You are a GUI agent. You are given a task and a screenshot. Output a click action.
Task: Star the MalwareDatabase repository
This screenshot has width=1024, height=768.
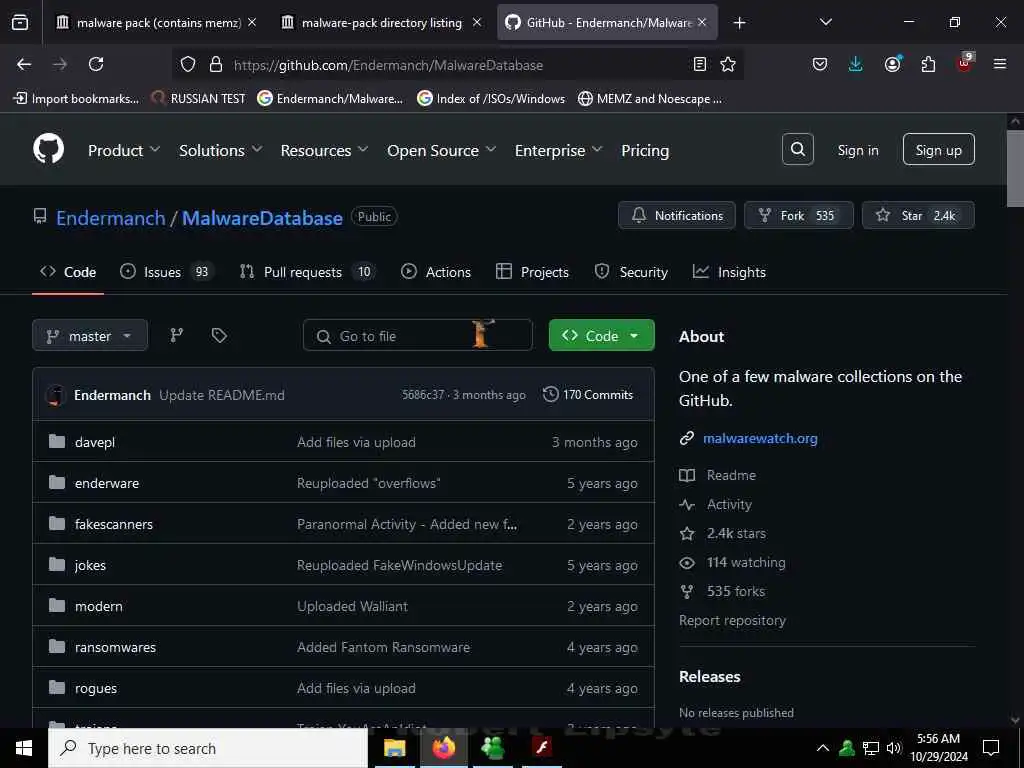tap(918, 215)
